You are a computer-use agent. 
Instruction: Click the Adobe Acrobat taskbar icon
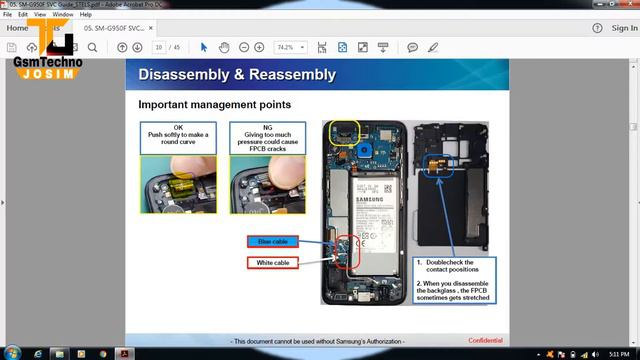click(x=124, y=354)
